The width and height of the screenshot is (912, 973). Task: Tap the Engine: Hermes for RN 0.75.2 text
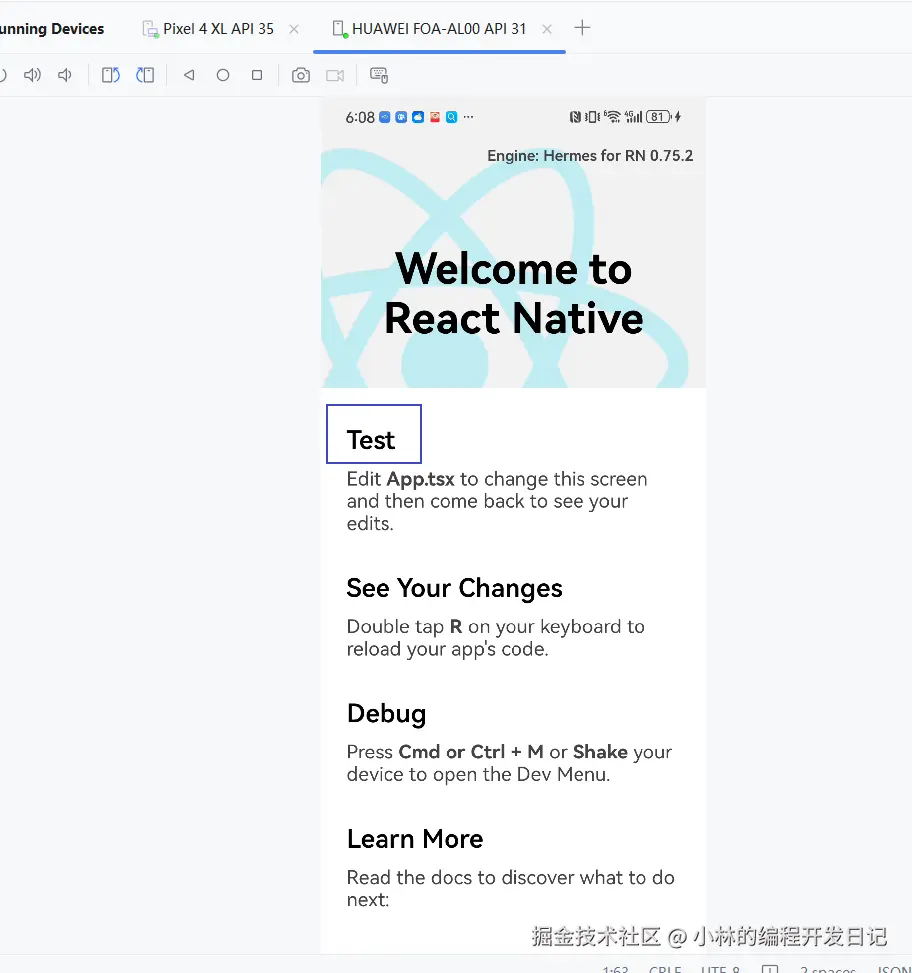click(x=590, y=156)
